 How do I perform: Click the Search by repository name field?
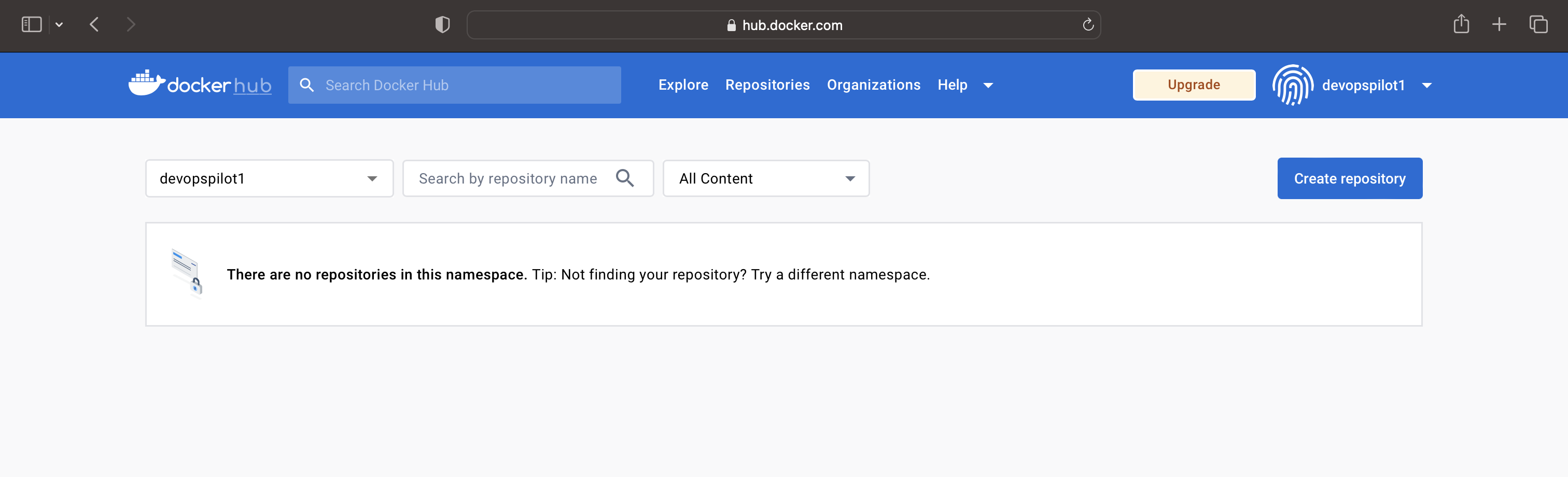(x=528, y=178)
